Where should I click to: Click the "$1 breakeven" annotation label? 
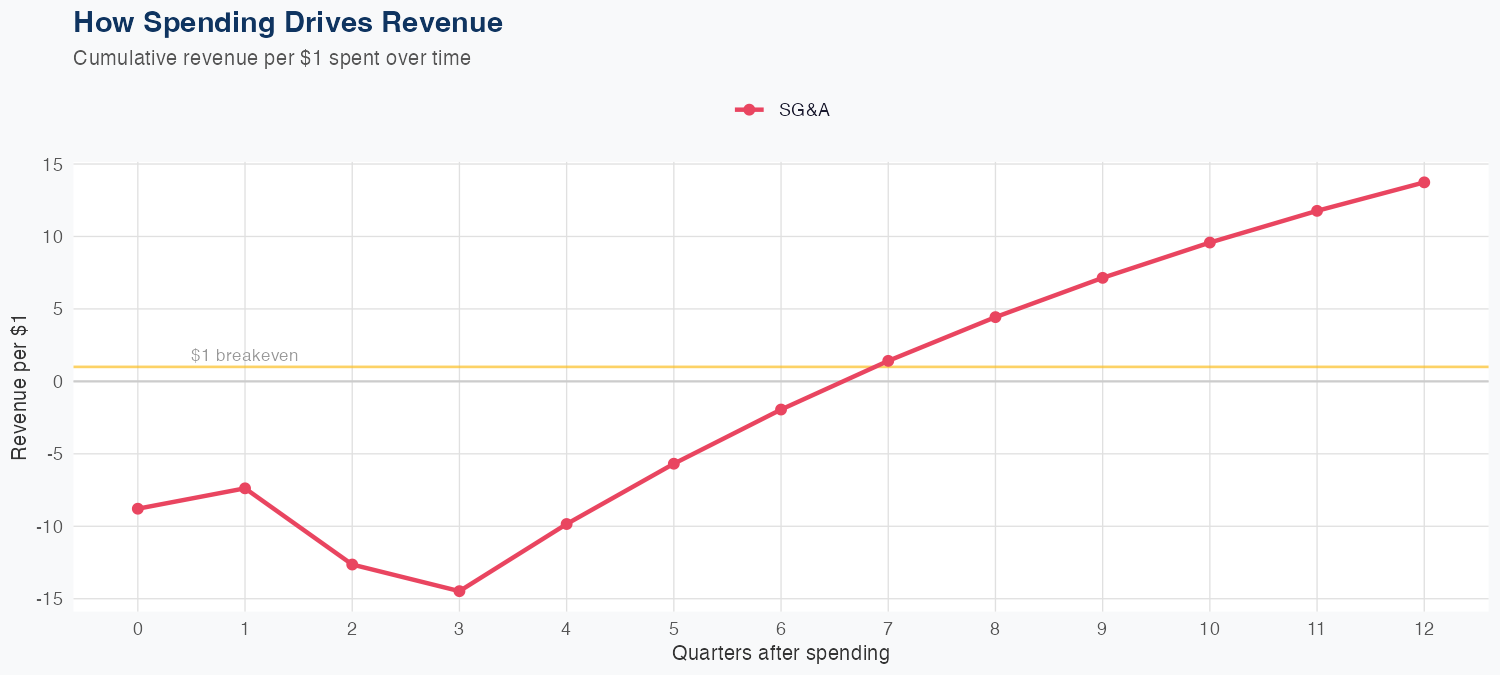244,355
